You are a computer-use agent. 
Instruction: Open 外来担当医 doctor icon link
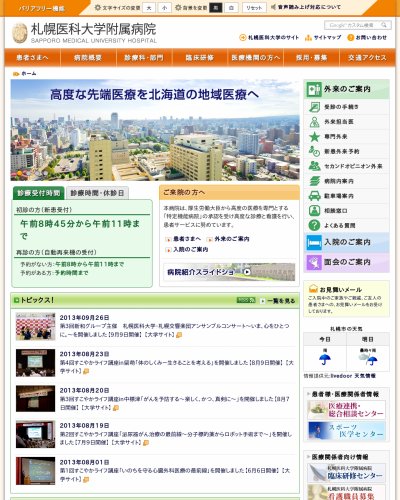click(314, 122)
